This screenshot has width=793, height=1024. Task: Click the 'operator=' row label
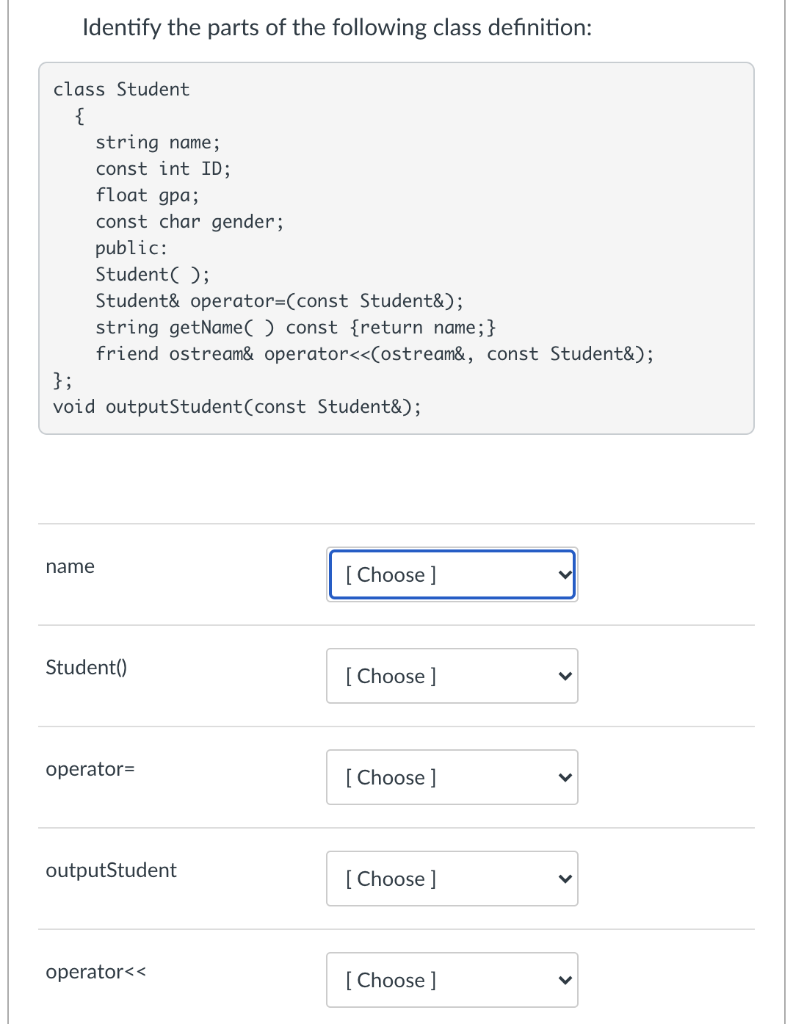[x=90, y=769]
